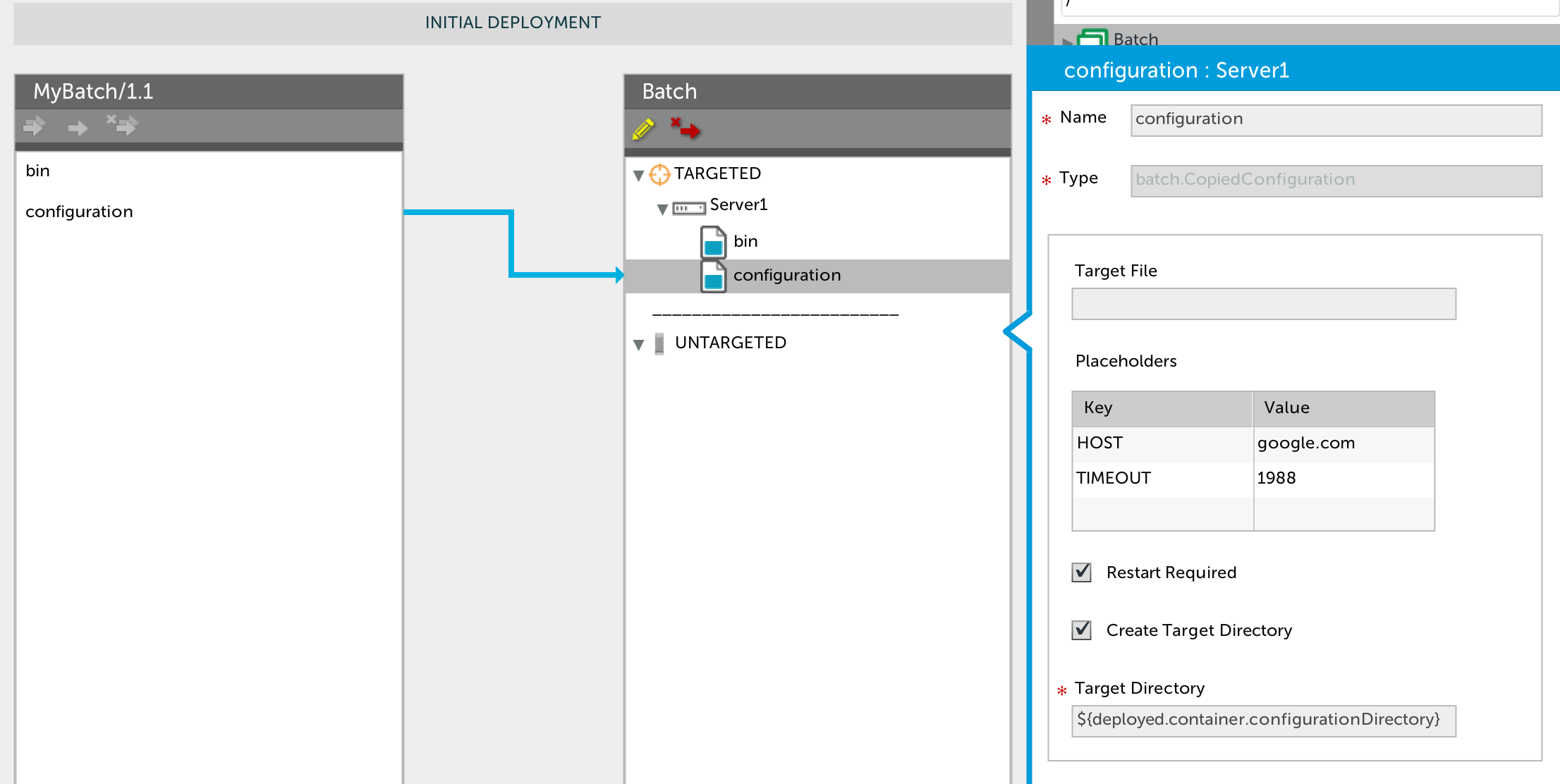Collapse the TARGETED tree node

(639, 176)
